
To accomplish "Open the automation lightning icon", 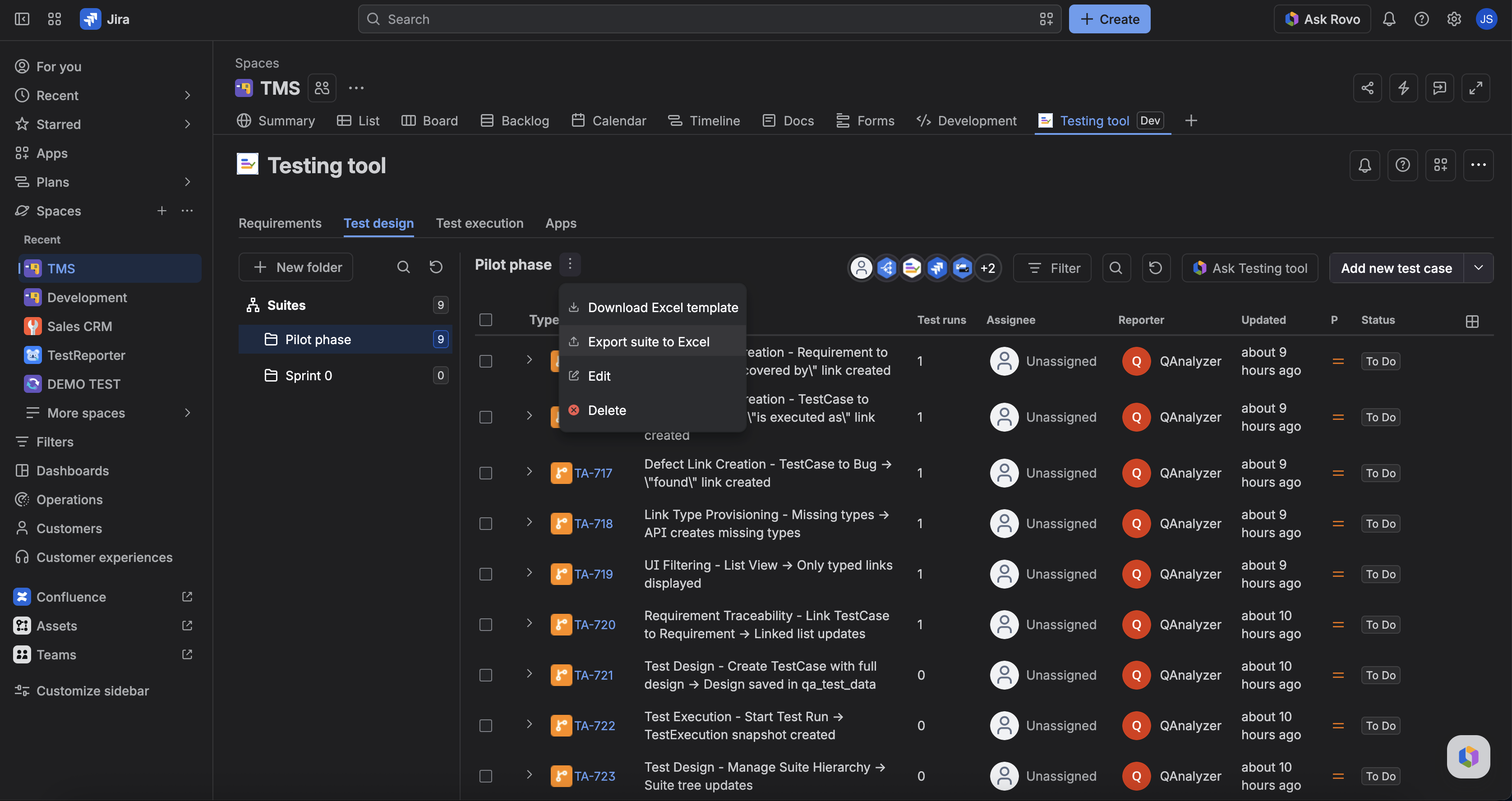I will (x=1403, y=88).
